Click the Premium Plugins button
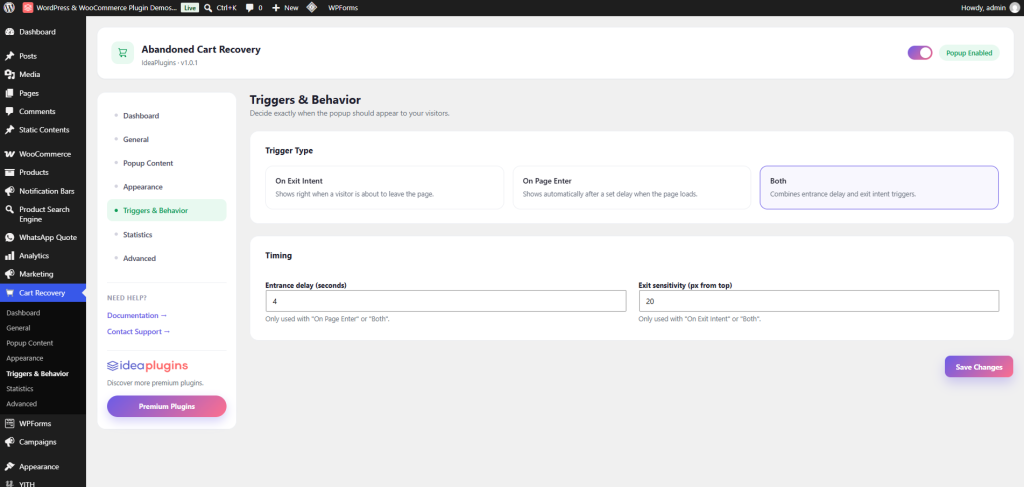Viewport: 1024px width, 487px height. pos(167,406)
